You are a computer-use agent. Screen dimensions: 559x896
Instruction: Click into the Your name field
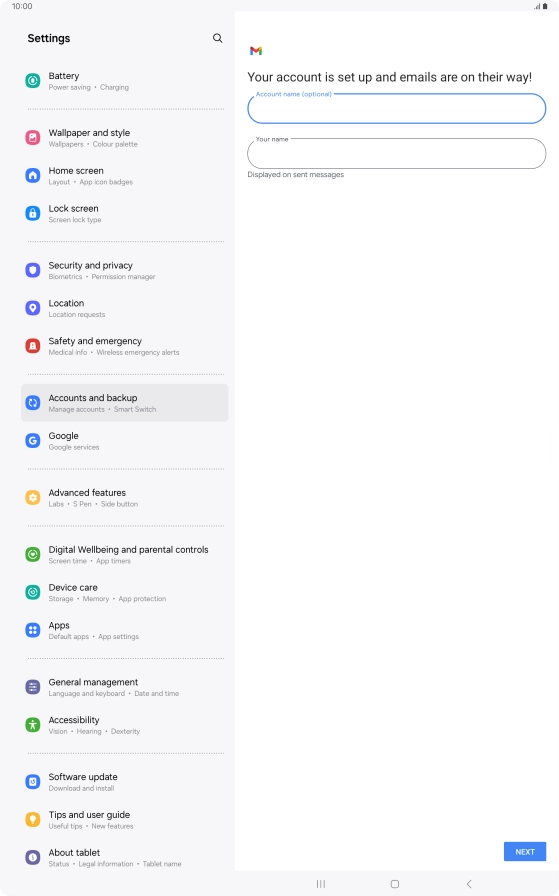[x=397, y=153]
